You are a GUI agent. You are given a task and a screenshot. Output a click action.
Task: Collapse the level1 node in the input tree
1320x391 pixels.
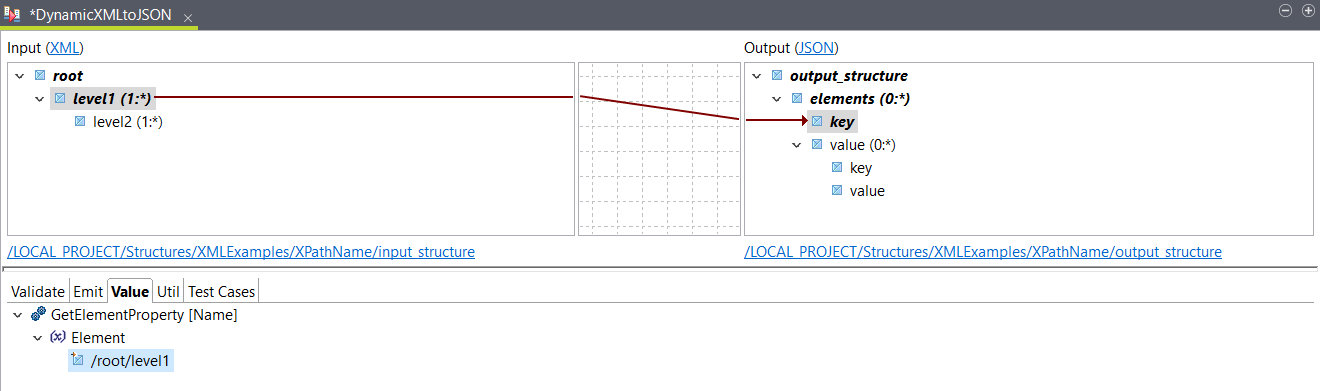pyautogui.click(x=39, y=99)
